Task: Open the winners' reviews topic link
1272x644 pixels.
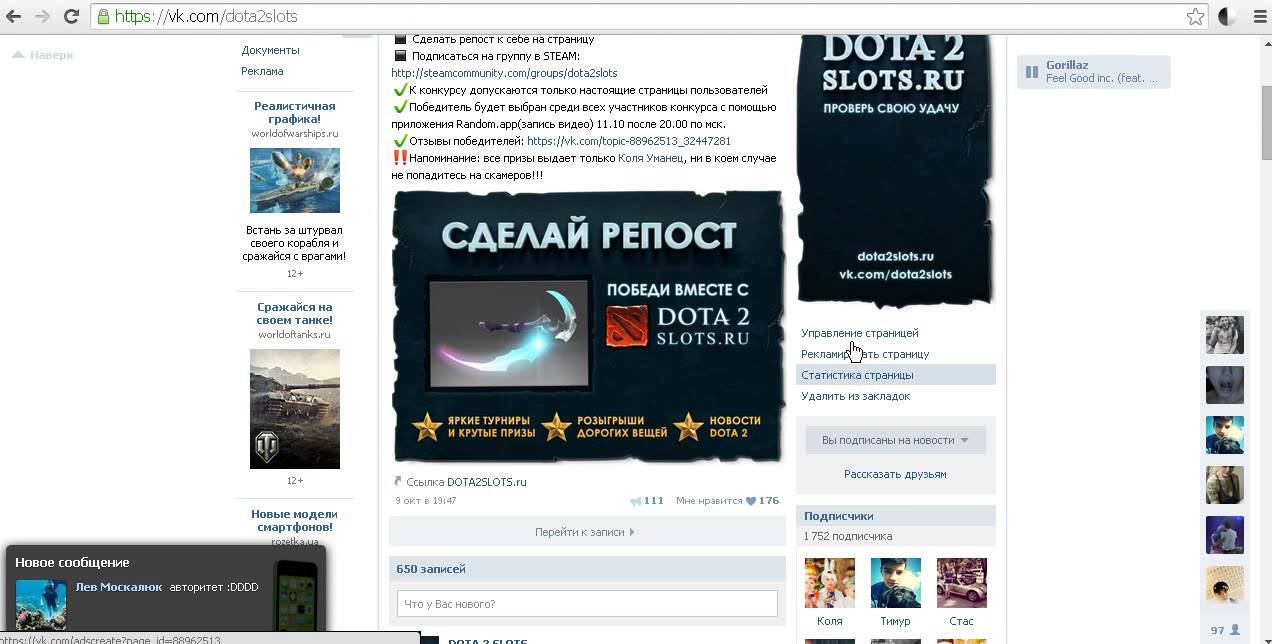Action: coord(629,141)
